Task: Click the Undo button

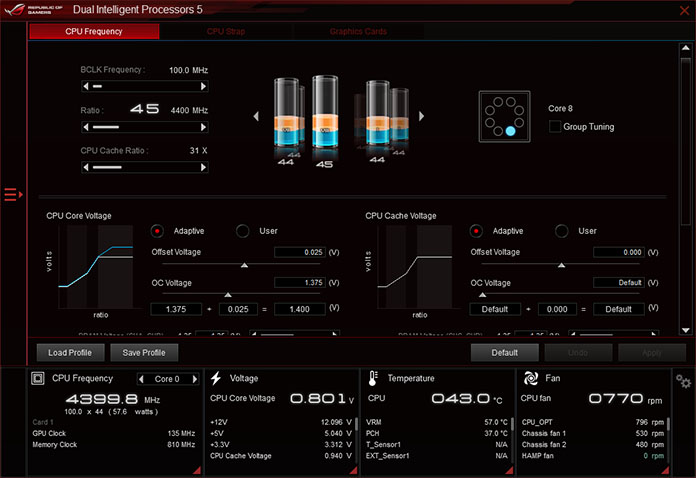Action: 578,353
